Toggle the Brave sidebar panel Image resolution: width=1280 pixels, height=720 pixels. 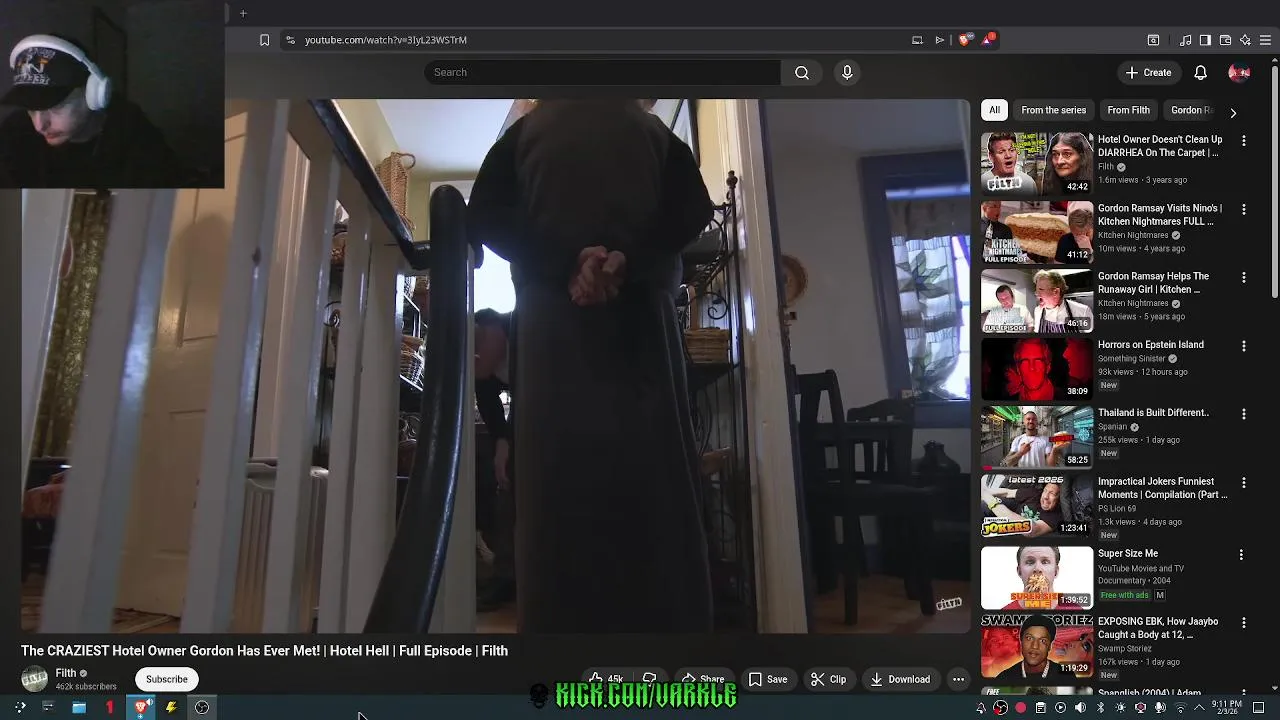point(1205,40)
